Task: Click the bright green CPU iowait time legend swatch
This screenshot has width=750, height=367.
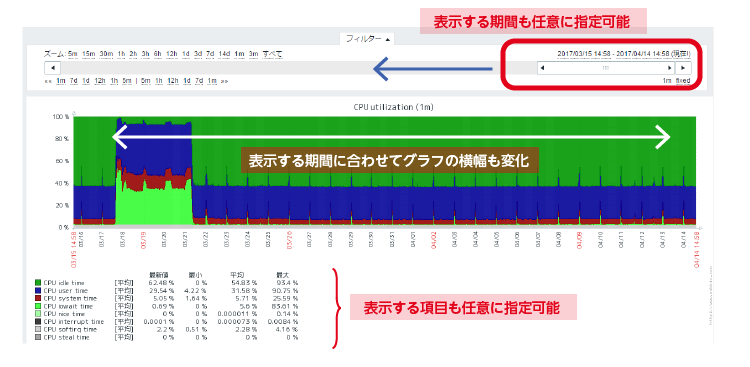Action: pos(37,306)
